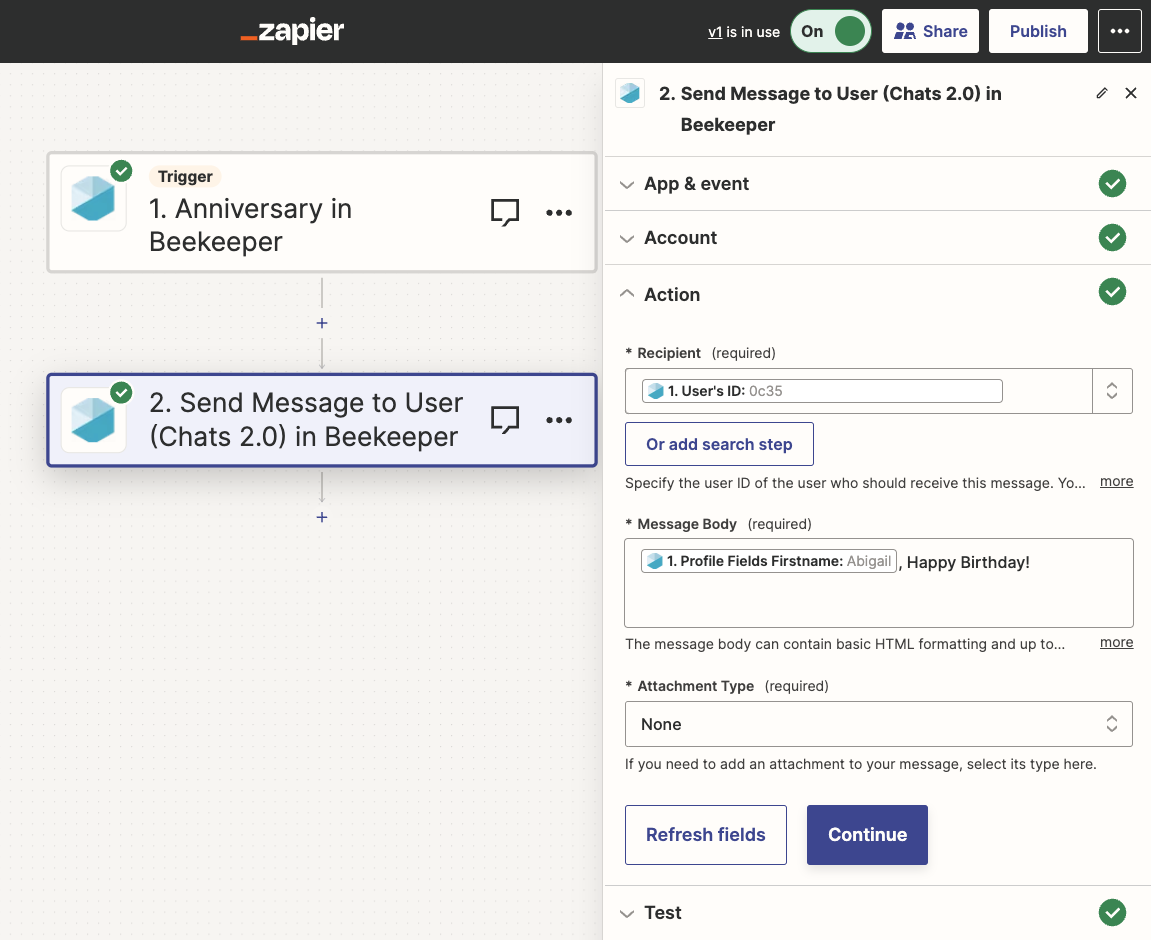This screenshot has height=940, width=1151.
Task: Add step after Send Message action
Action: [x=322, y=517]
